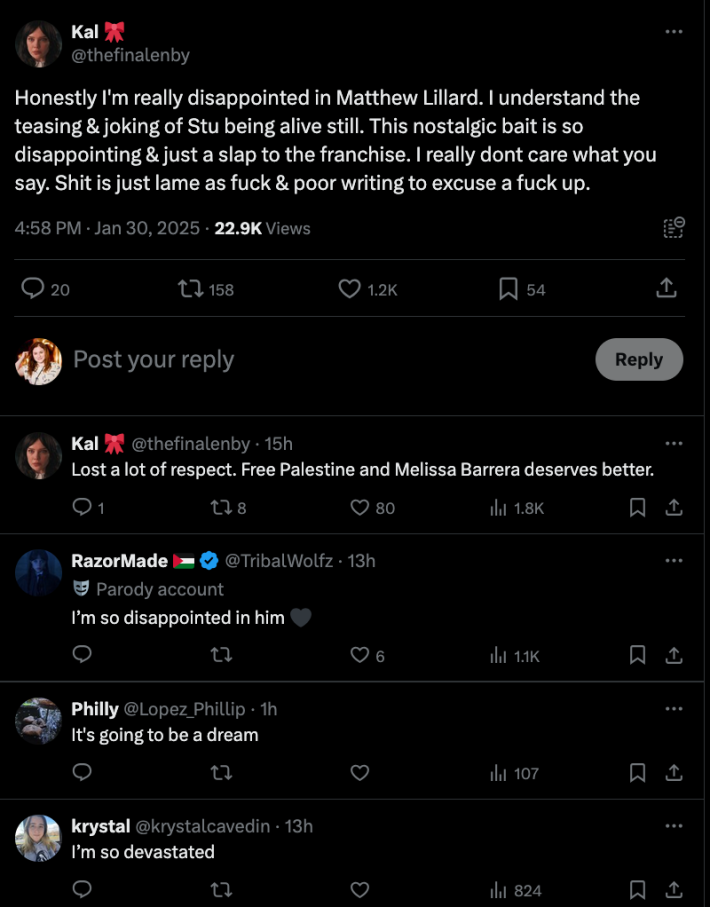Share Philly's reply via the upload icon

point(675,772)
